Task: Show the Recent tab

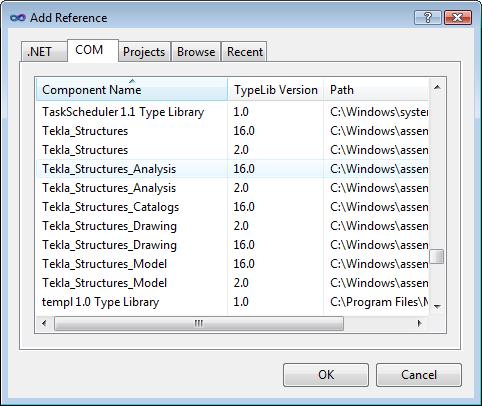Action: (245, 52)
